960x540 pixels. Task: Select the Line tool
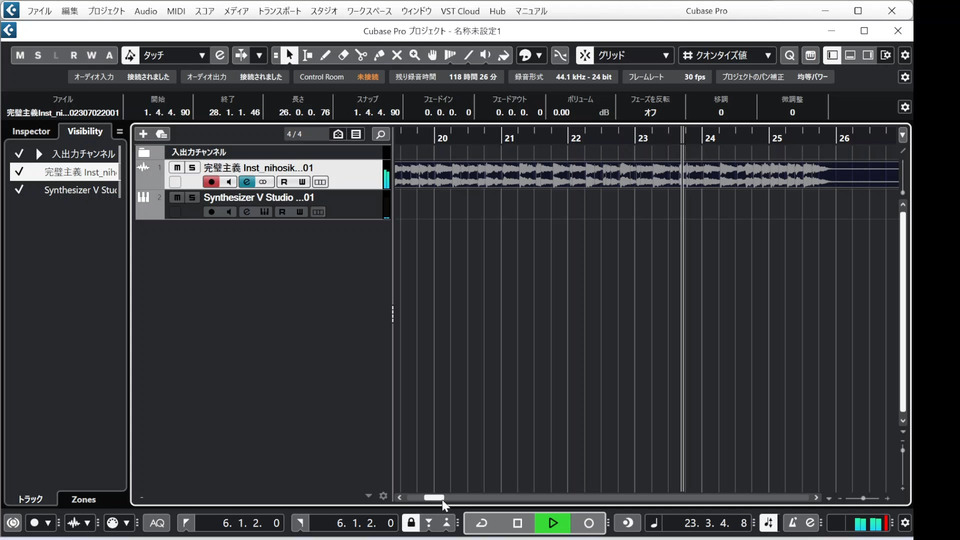point(468,55)
